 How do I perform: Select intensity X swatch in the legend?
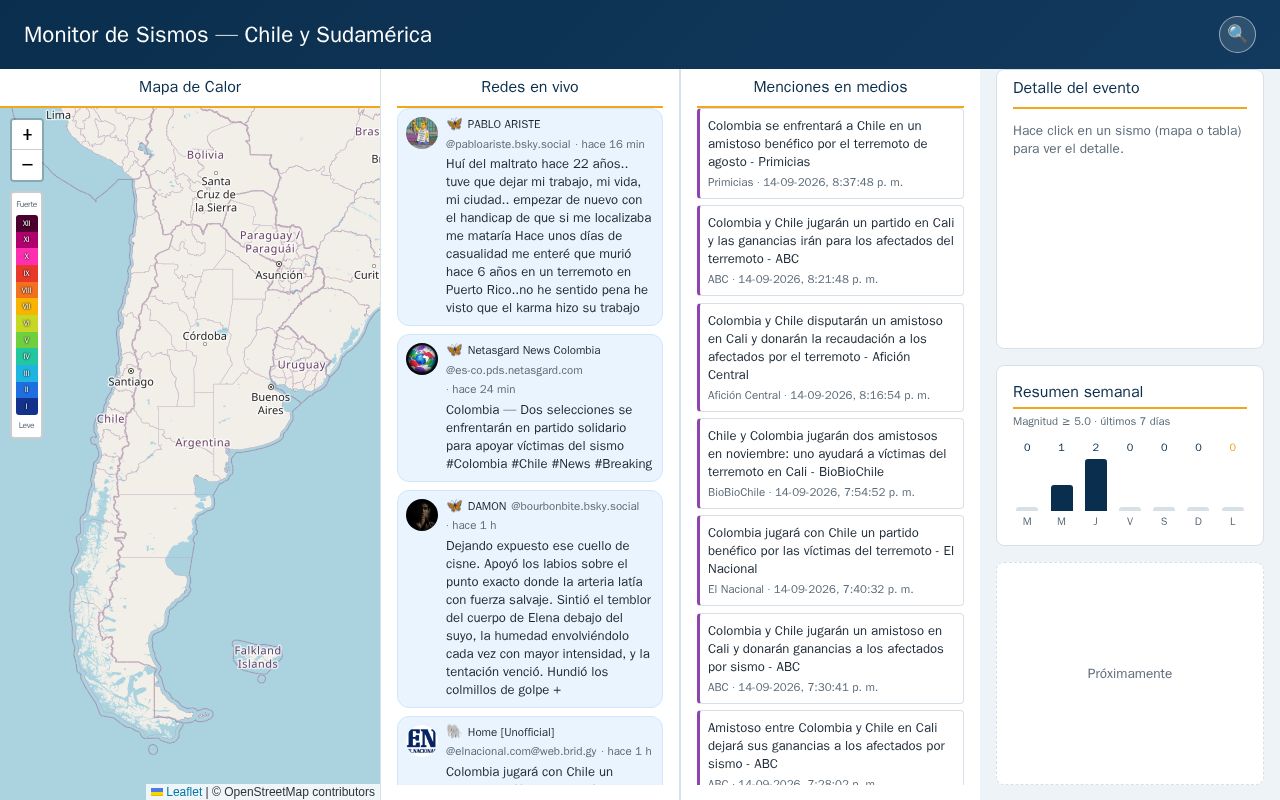[27, 257]
